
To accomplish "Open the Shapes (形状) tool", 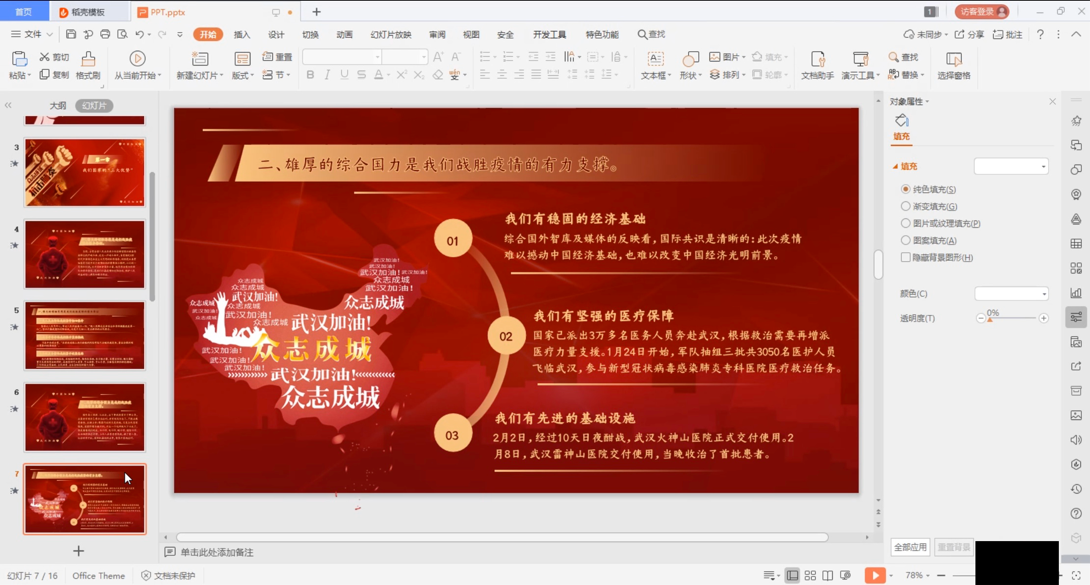I will click(690, 65).
